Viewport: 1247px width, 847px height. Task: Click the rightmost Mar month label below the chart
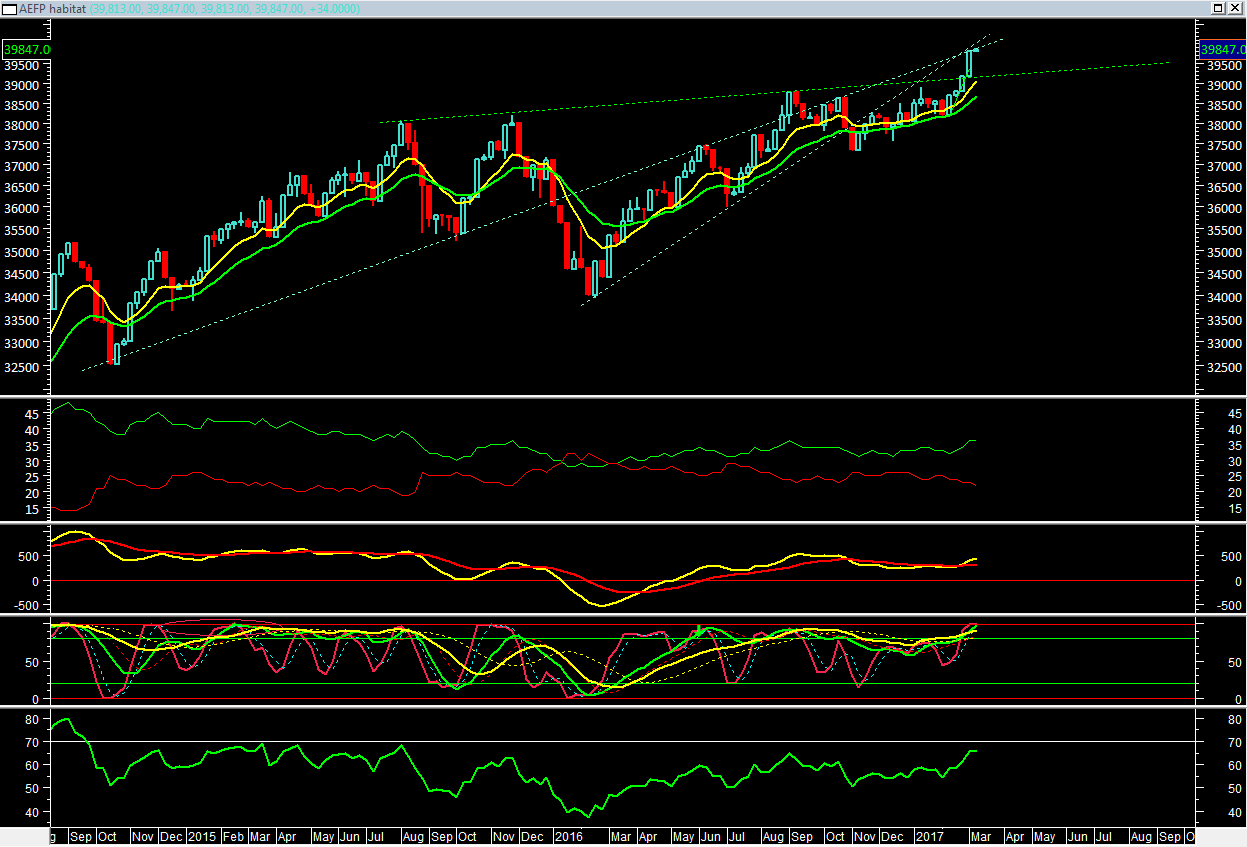(x=981, y=837)
